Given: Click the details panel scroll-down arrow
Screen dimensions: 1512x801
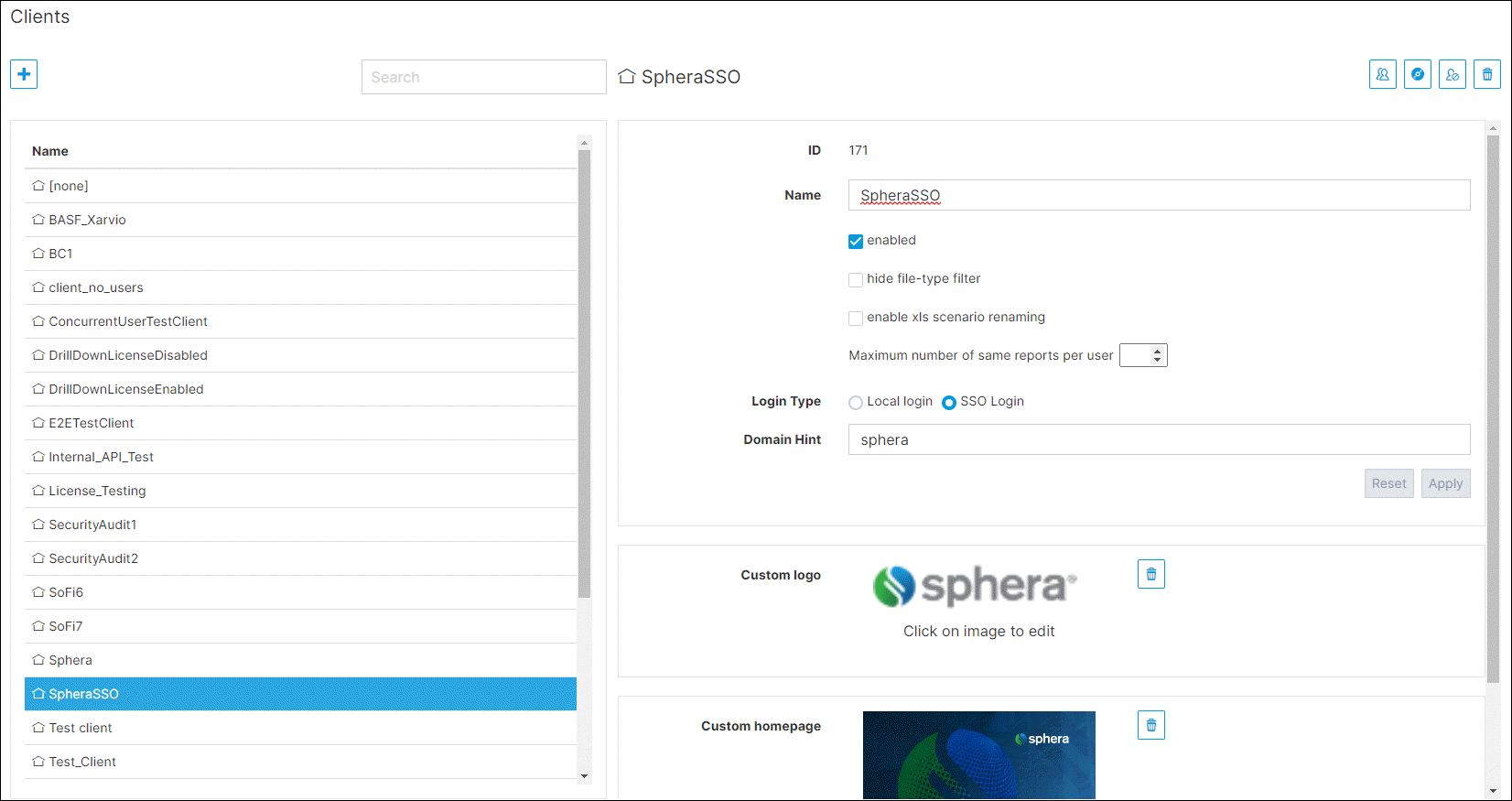Looking at the screenshot, I should [x=1493, y=791].
